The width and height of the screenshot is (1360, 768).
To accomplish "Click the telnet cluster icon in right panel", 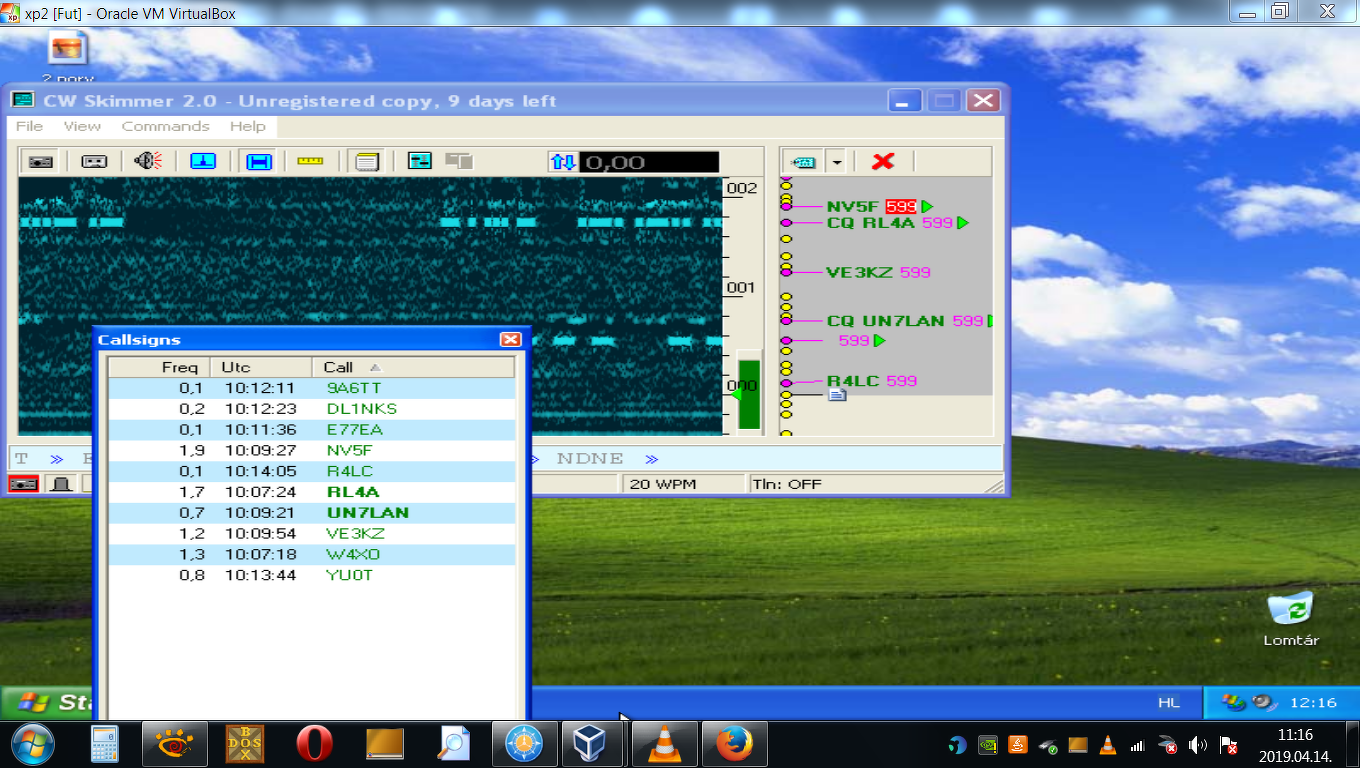I will [803, 162].
